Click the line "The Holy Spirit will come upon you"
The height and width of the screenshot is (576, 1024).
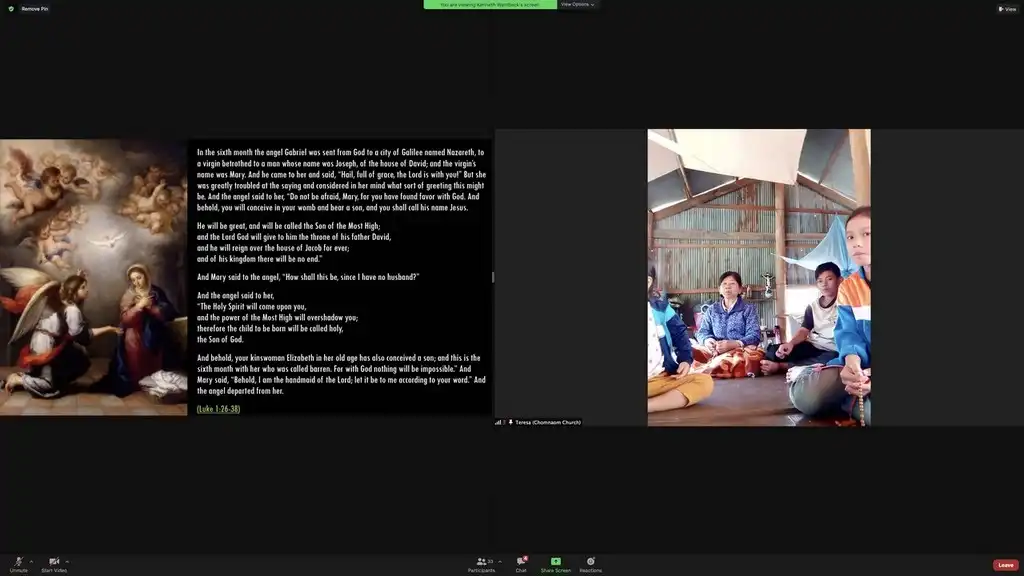tap(251, 306)
